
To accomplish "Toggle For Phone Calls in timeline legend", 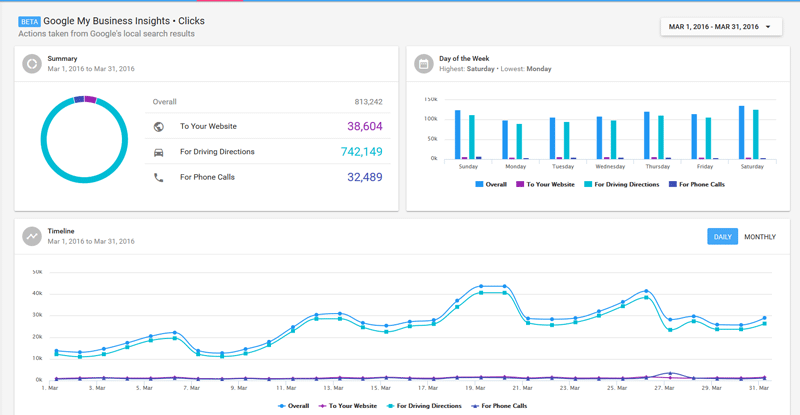I will point(499,406).
